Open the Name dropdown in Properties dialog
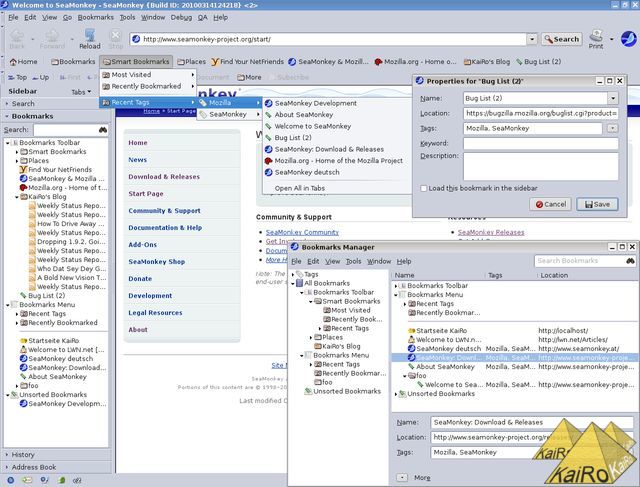Screen dimensions: 640x487 click(612, 99)
